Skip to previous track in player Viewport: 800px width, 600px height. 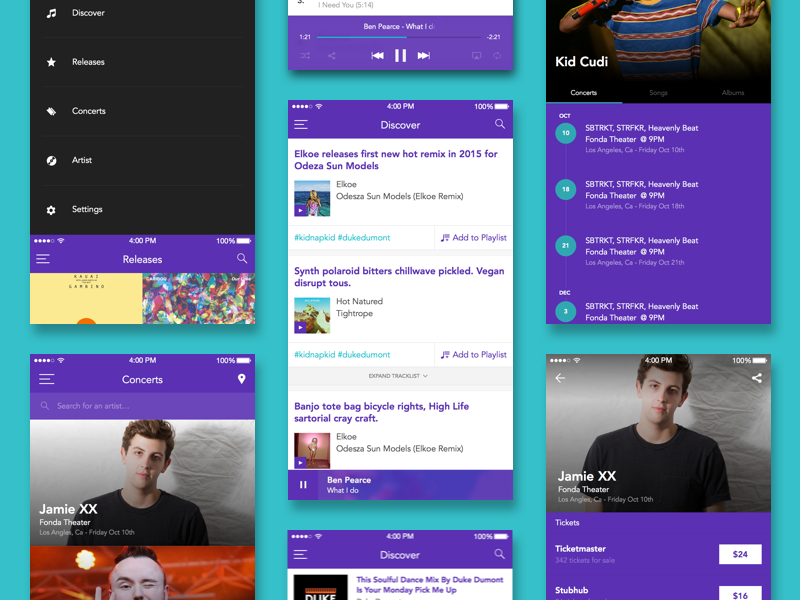[x=377, y=56]
